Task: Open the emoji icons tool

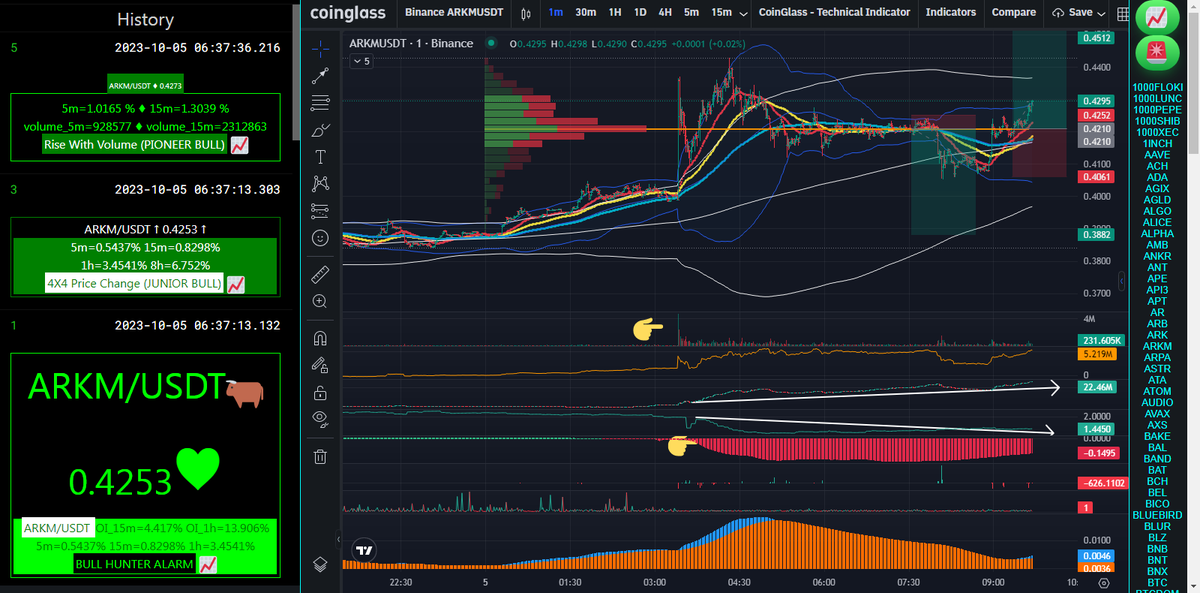Action: click(x=320, y=238)
